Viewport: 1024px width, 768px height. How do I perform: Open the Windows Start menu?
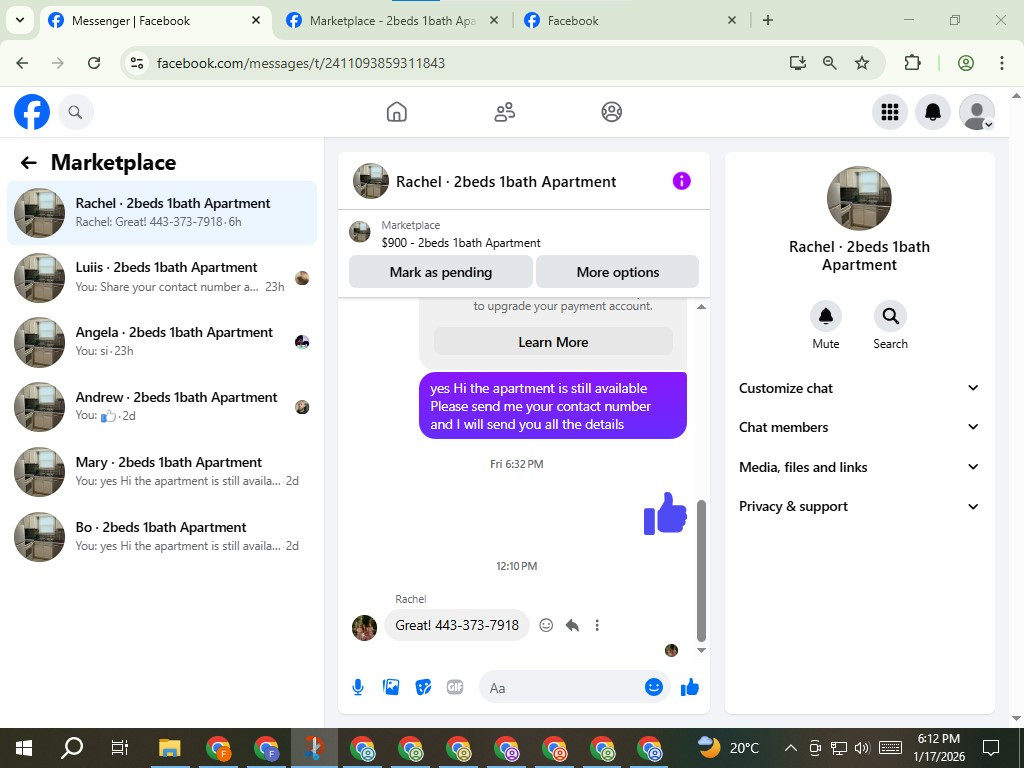(24, 748)
